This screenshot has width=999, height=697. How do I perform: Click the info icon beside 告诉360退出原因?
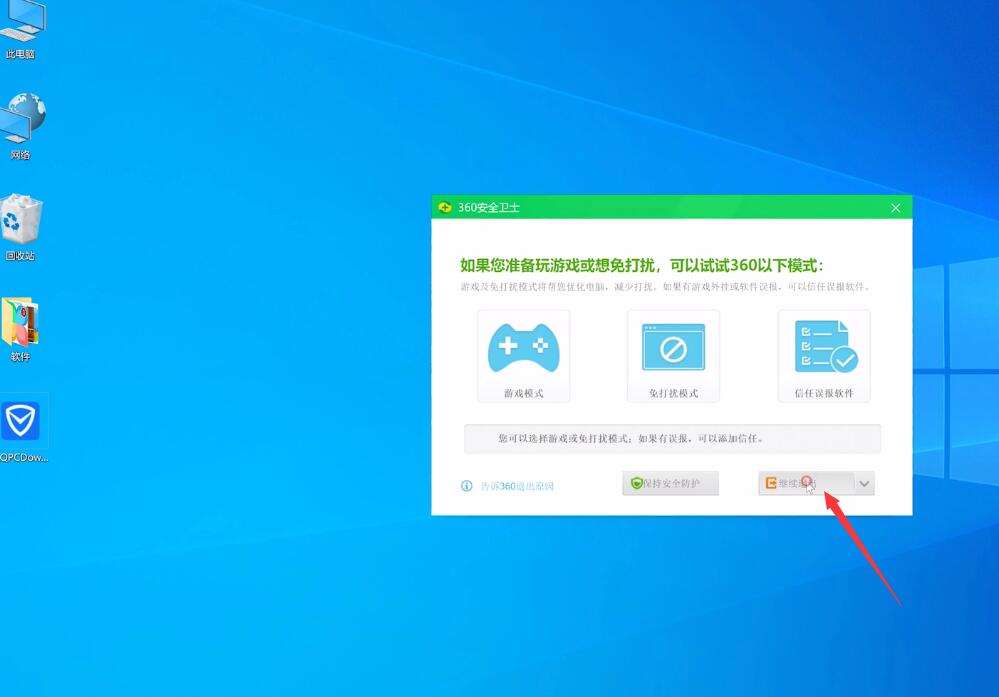466,486
